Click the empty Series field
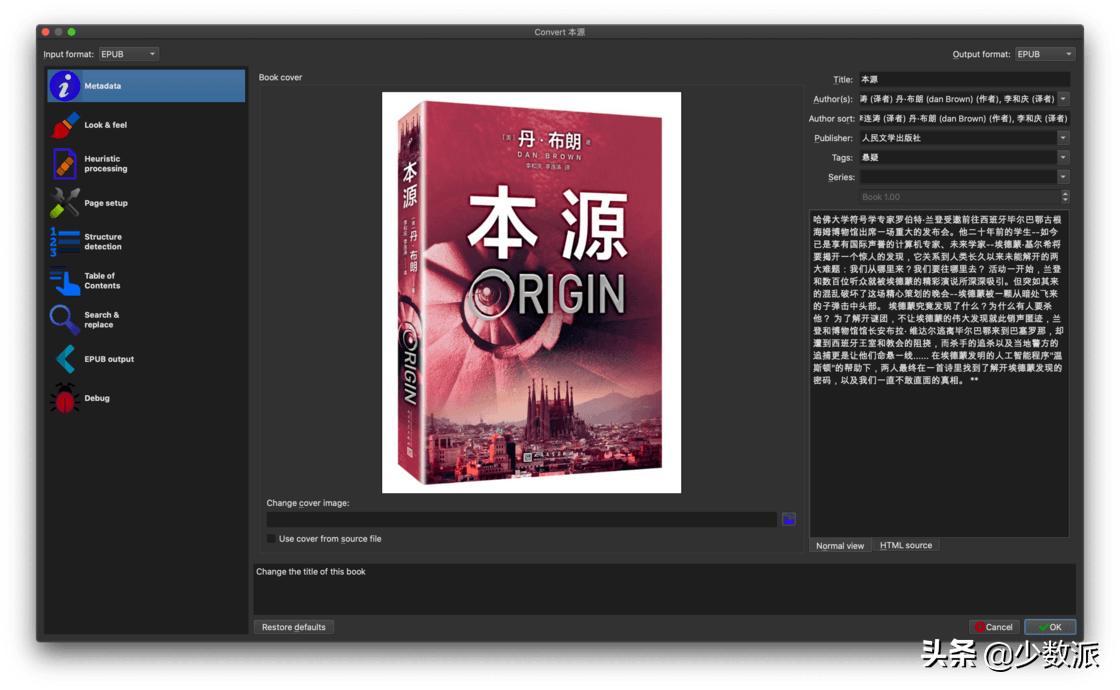 (958, 176)
